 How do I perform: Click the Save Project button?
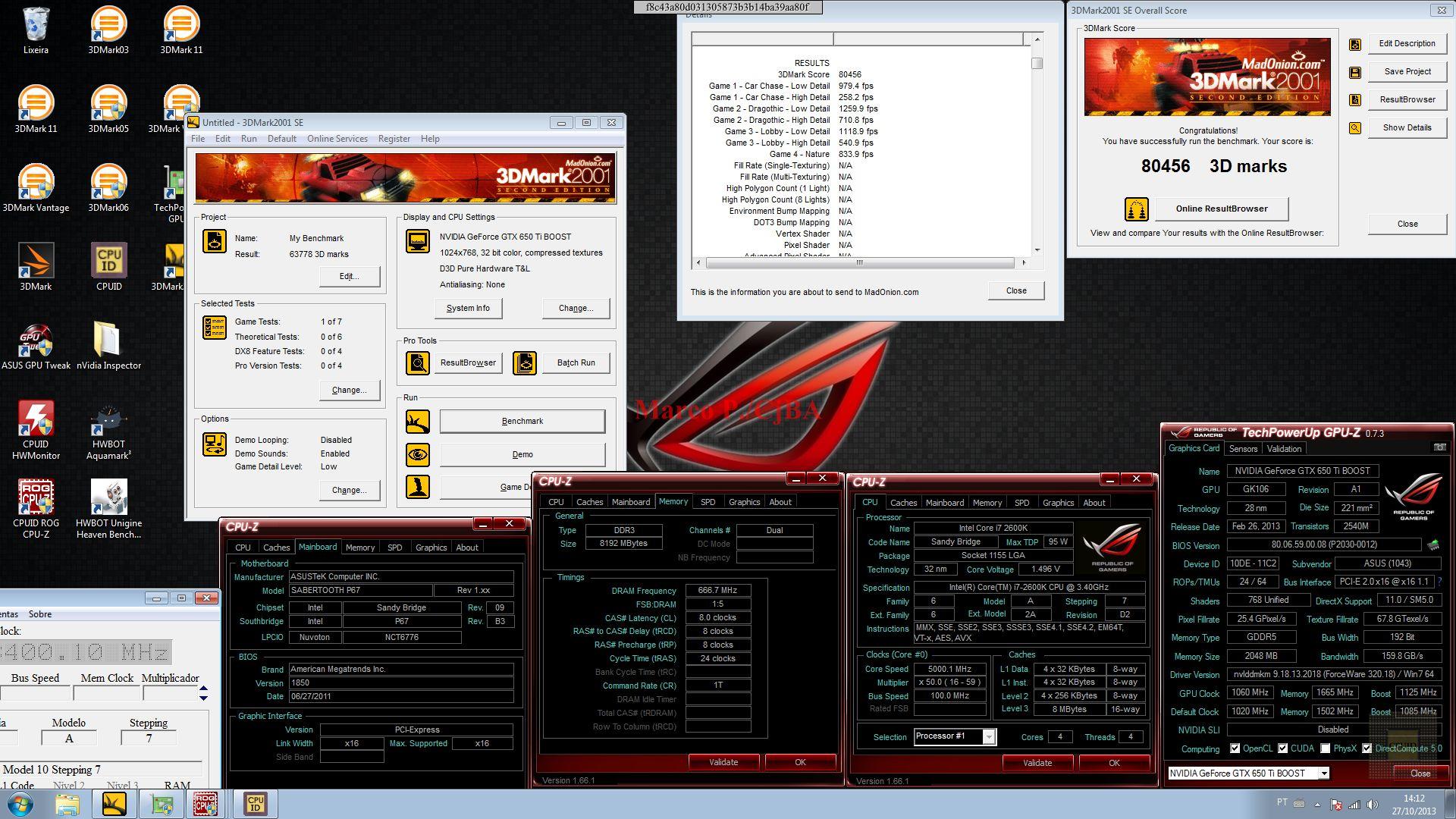(x=1407, y=72)
